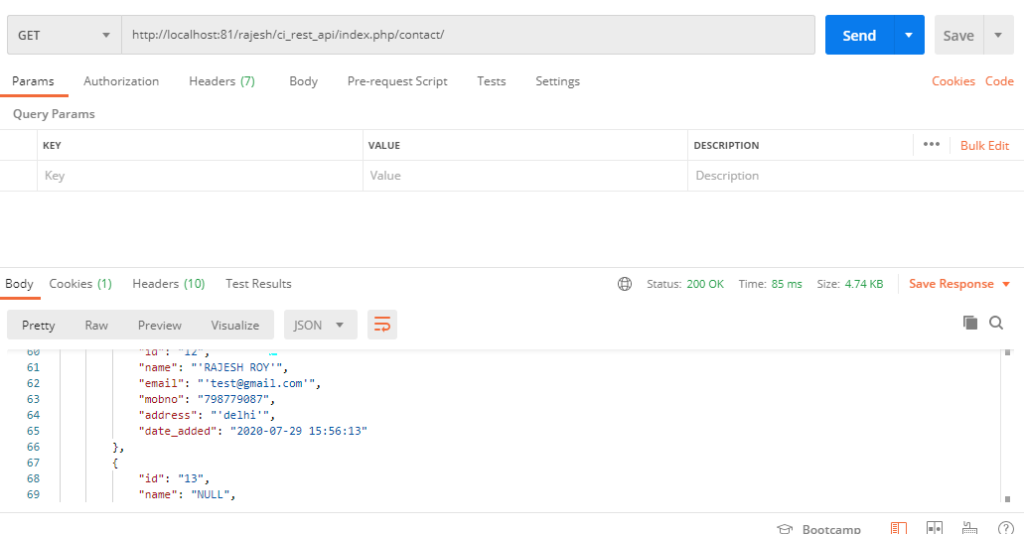1024x534 pixels.
Task: Select the Preview view
Action: coord(159,325)
